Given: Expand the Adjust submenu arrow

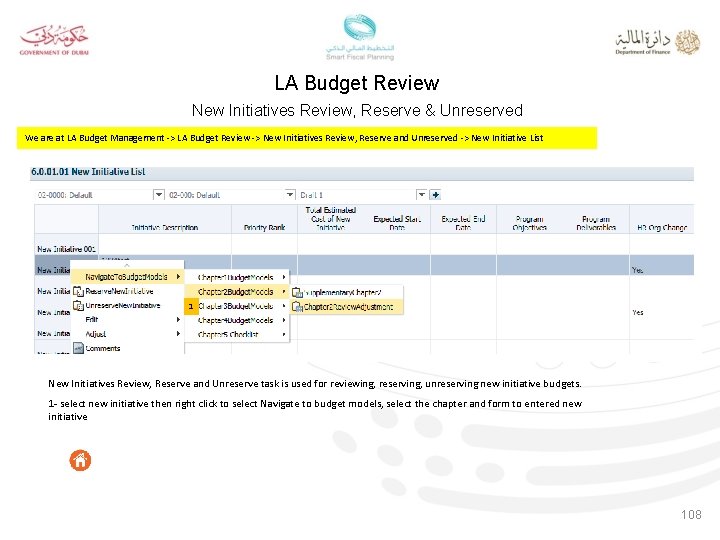Looking at the screenshot, I should pyautogui.click(x=178, y=334).
